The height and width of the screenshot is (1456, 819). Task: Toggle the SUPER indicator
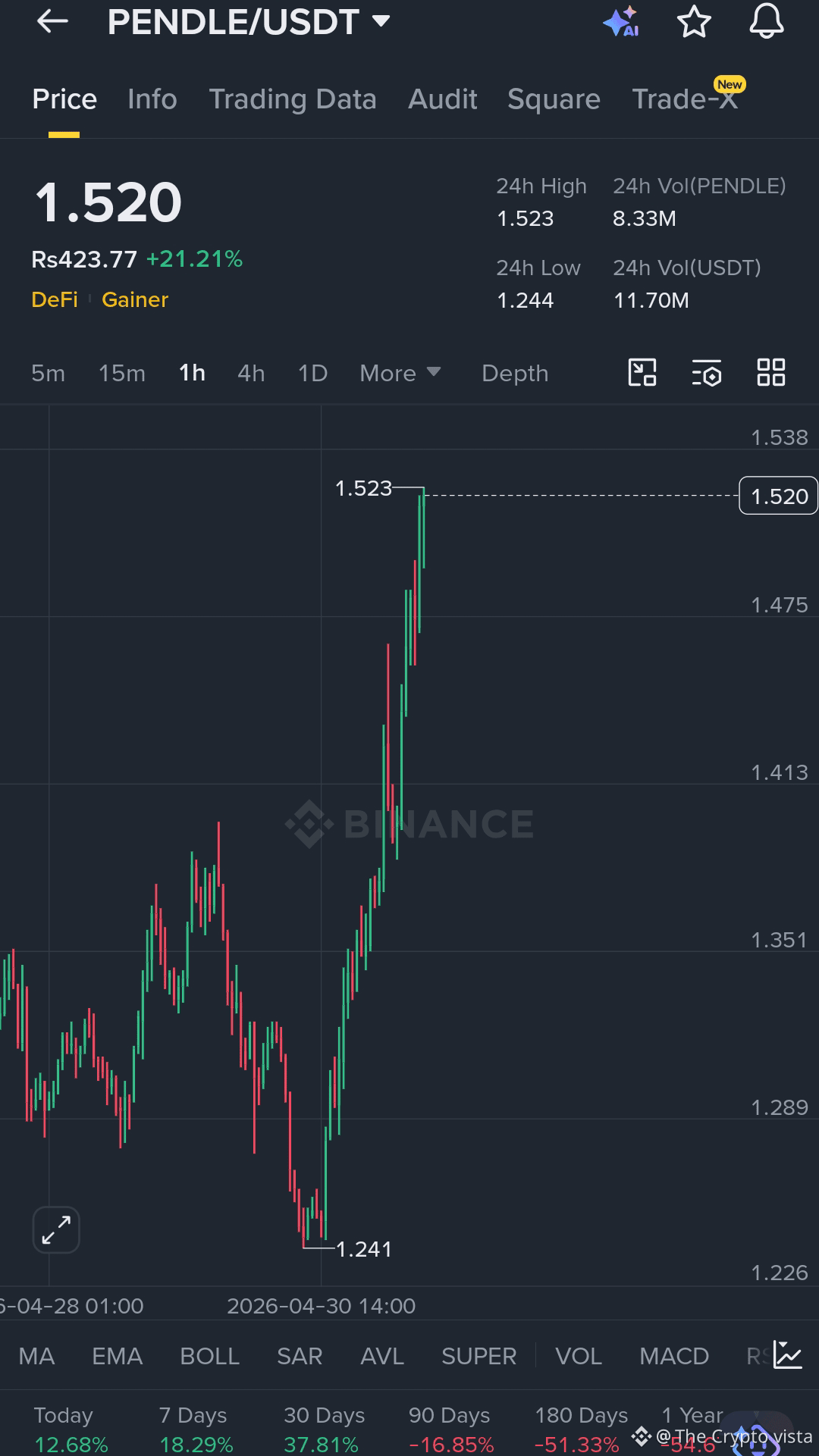tap(479, 1356)
